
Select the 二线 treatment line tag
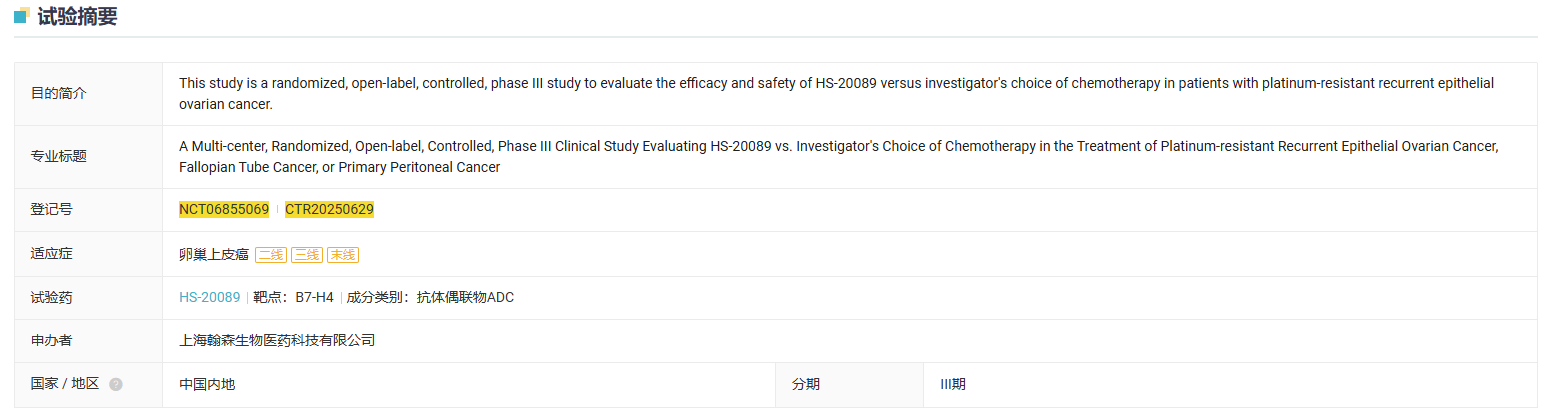point(271,255)
